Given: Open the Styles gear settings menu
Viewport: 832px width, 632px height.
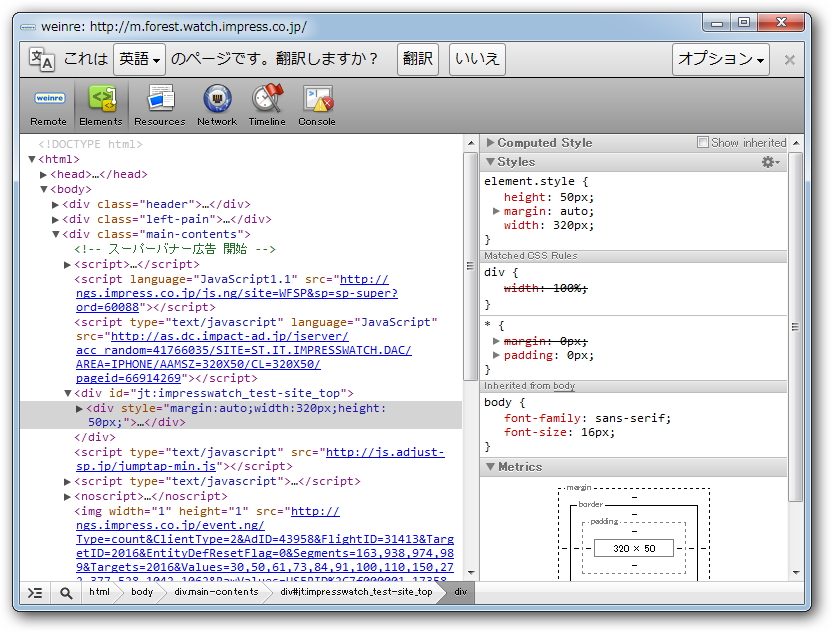Looking at the screenshot, I should (x=770, y=162).
